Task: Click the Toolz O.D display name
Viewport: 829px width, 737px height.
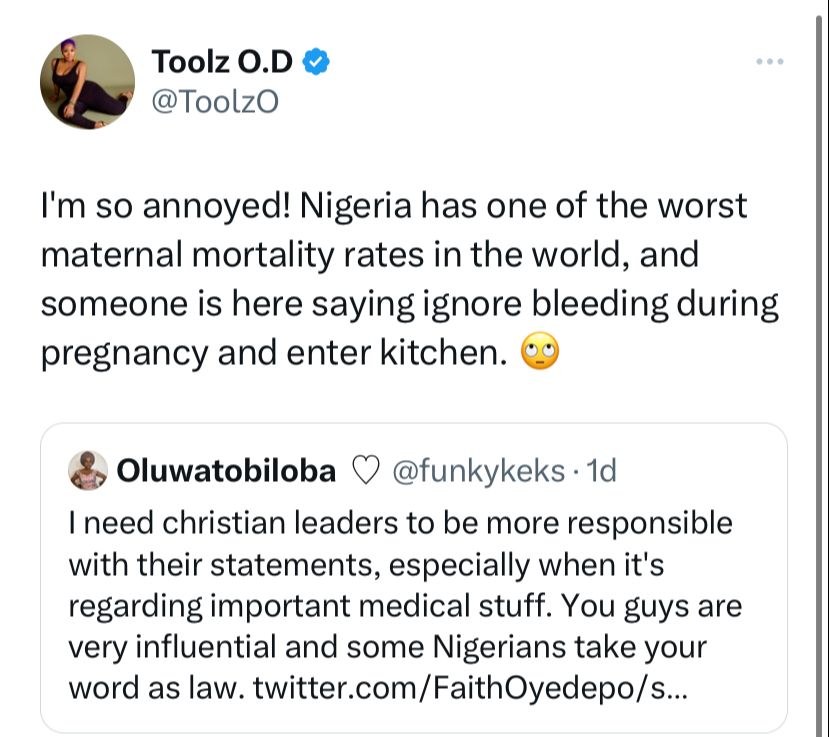Action: (222, 61)
